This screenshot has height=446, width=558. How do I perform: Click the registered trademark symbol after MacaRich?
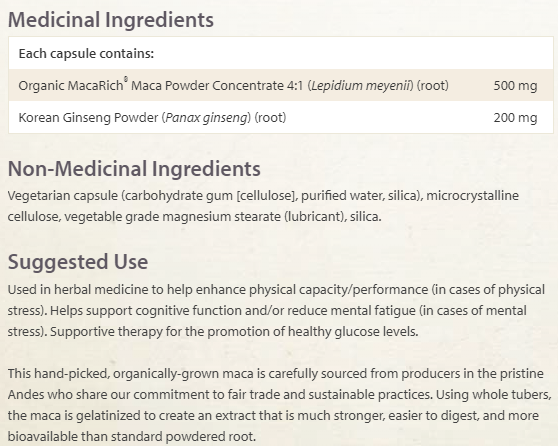[126, 79]
